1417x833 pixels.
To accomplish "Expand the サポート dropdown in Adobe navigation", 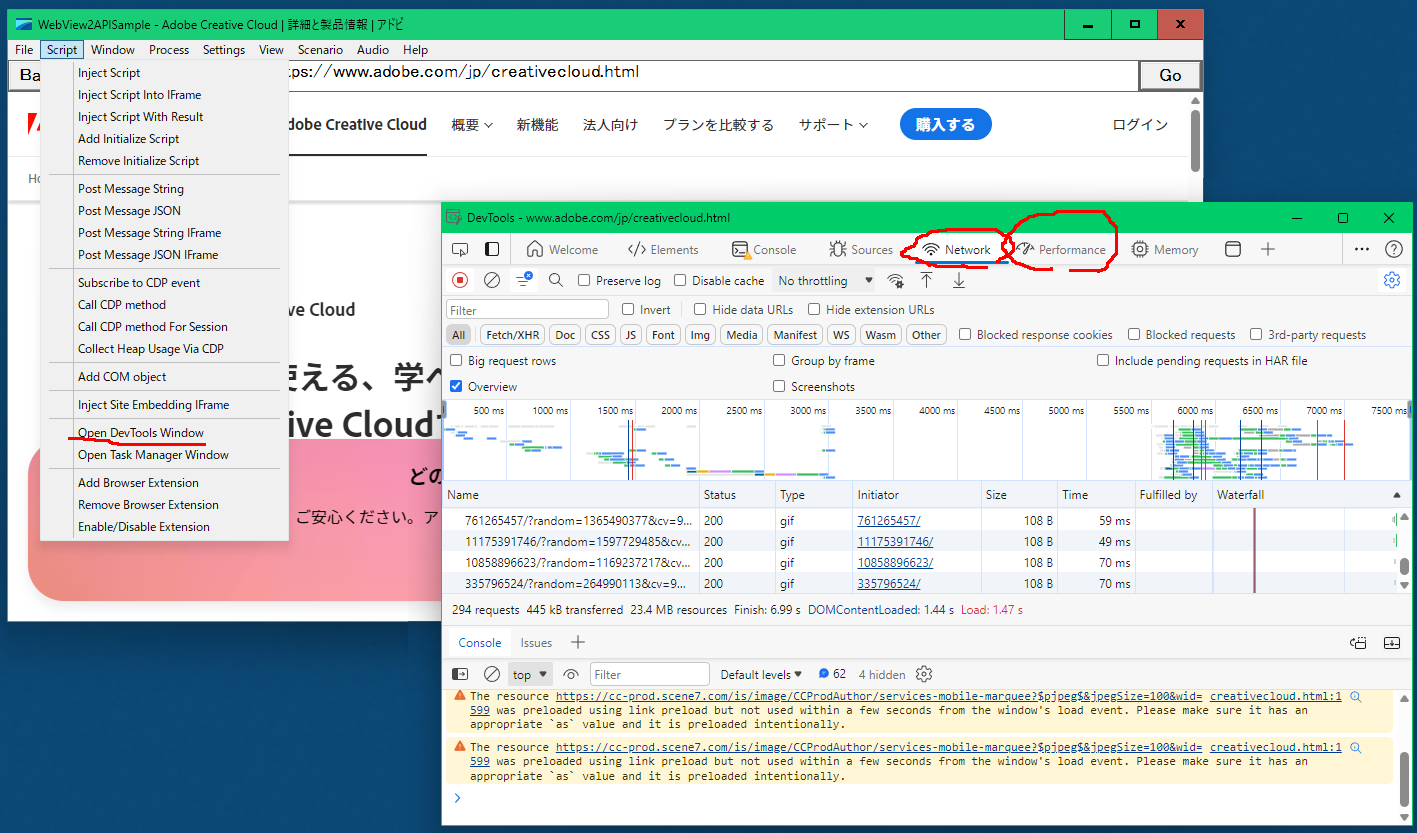I will coord(833,125).
